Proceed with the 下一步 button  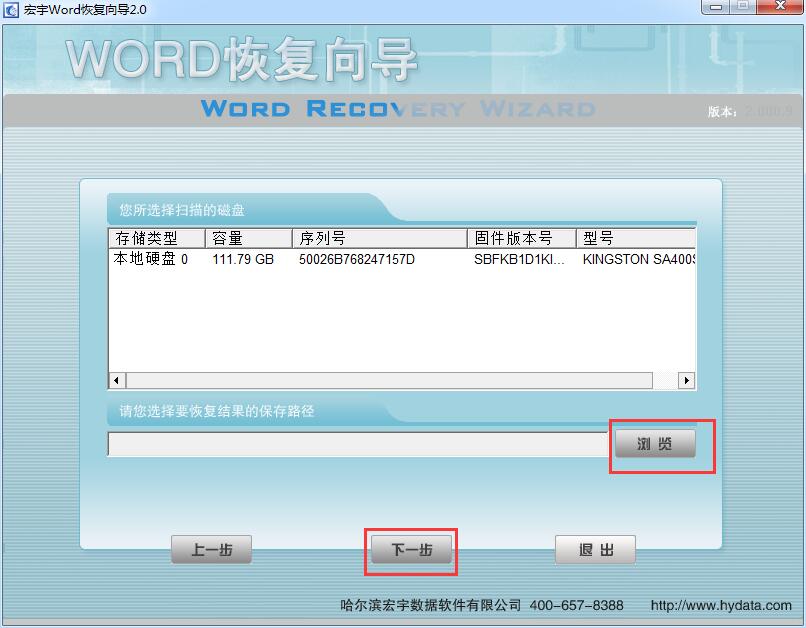click(411, 550)
